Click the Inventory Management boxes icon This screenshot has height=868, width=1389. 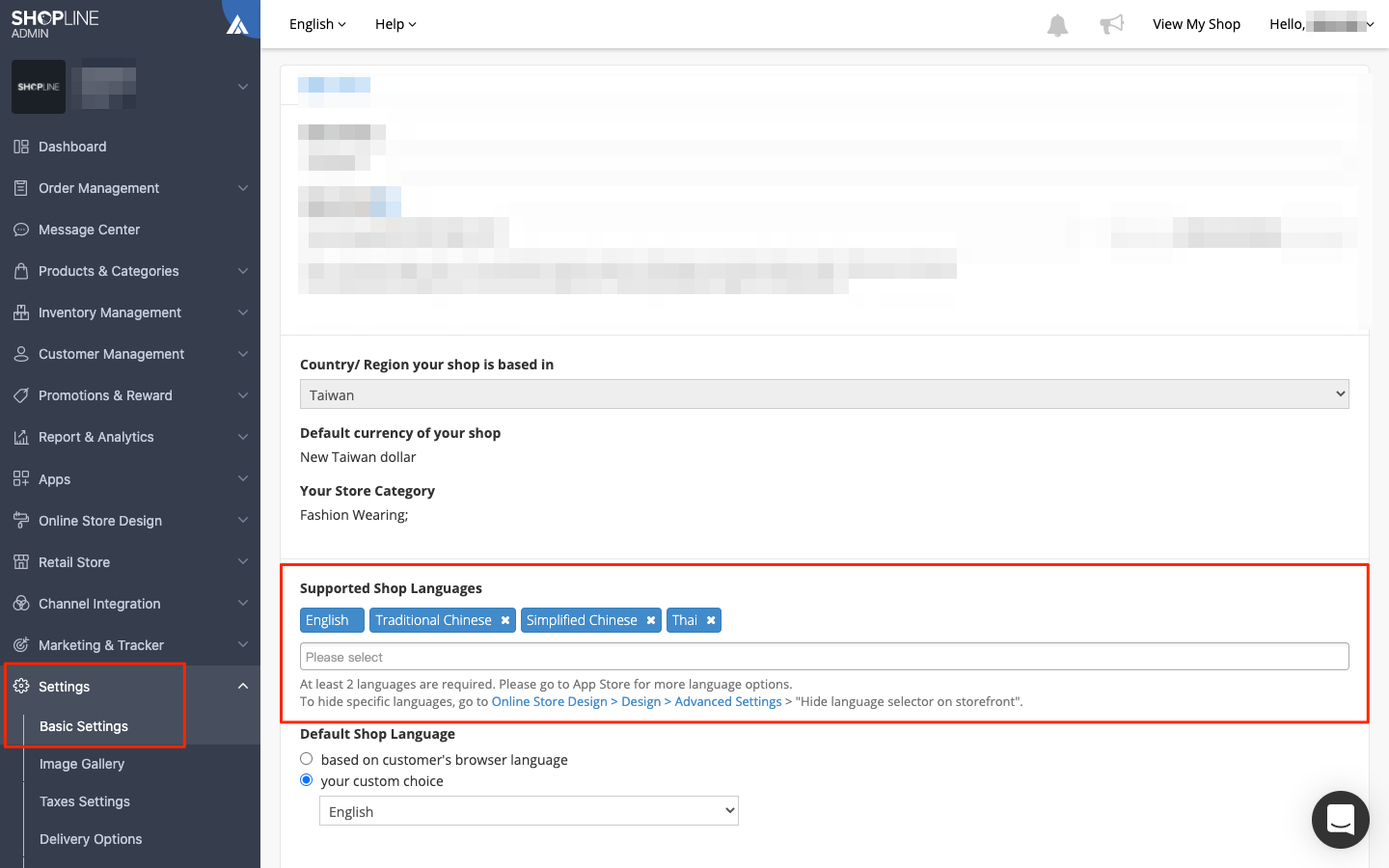(21, 312)
